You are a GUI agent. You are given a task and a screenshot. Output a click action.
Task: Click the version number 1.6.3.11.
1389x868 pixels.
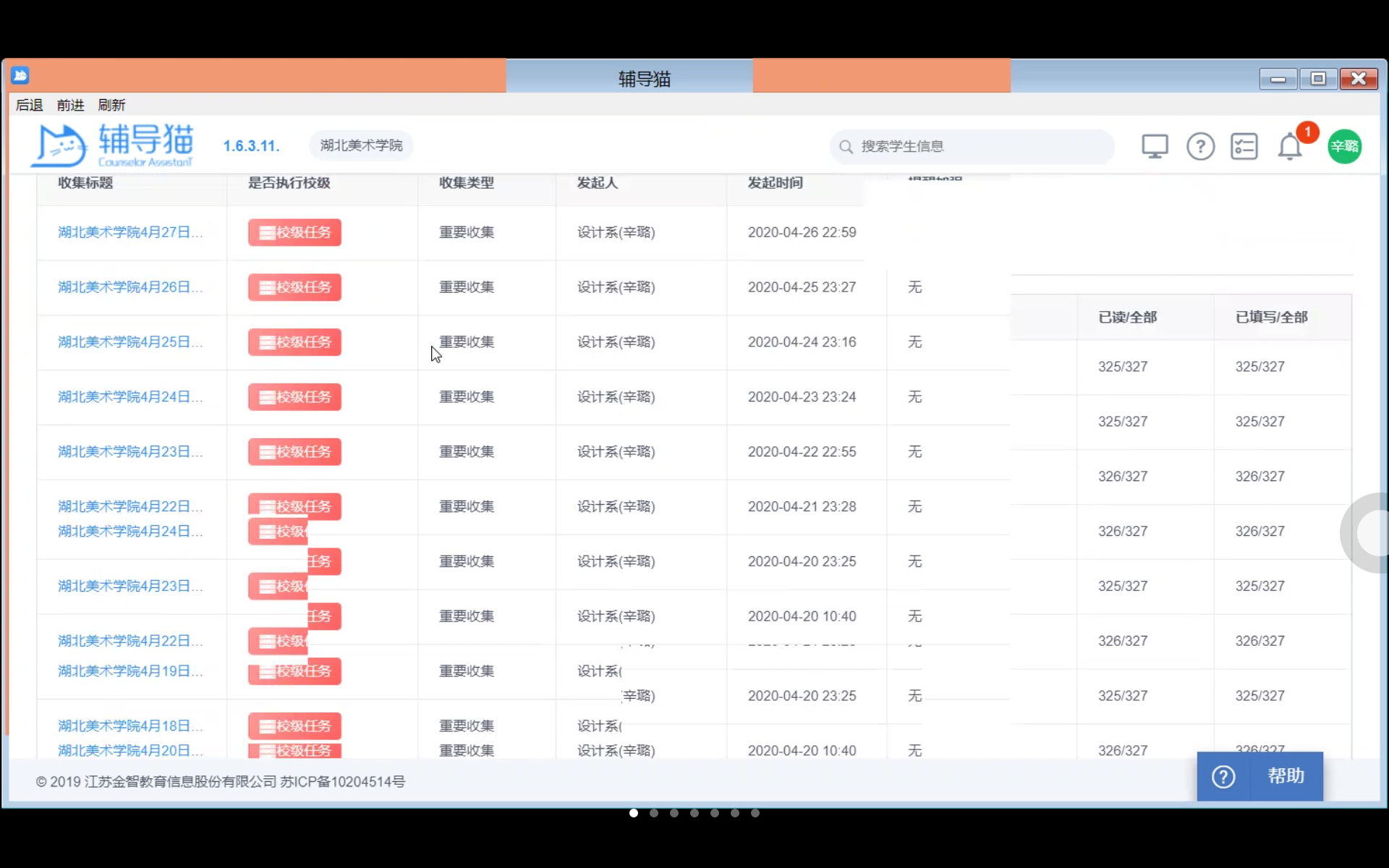pos(251,146)
